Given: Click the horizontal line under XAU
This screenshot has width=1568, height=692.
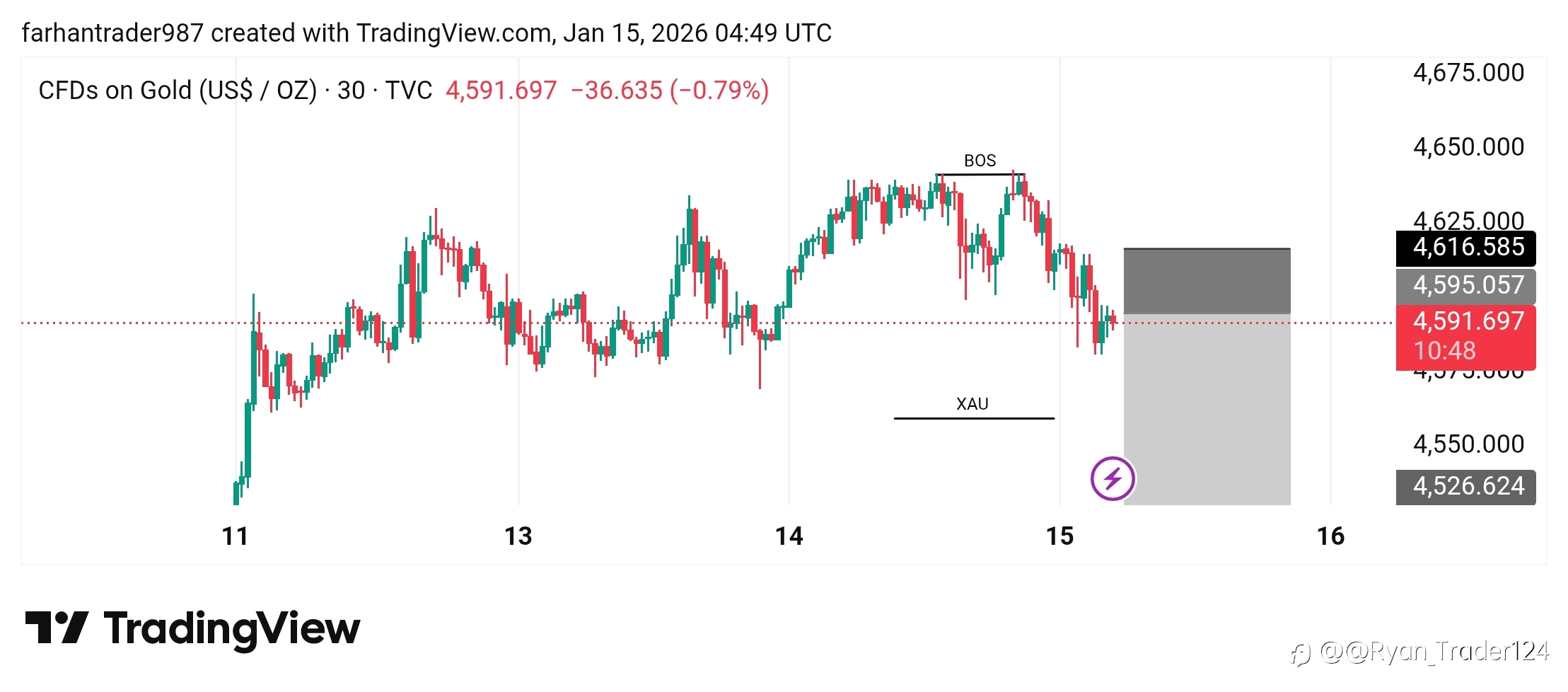Looking at the screenshot, I should pyautogui.click(x=973, y=418).
